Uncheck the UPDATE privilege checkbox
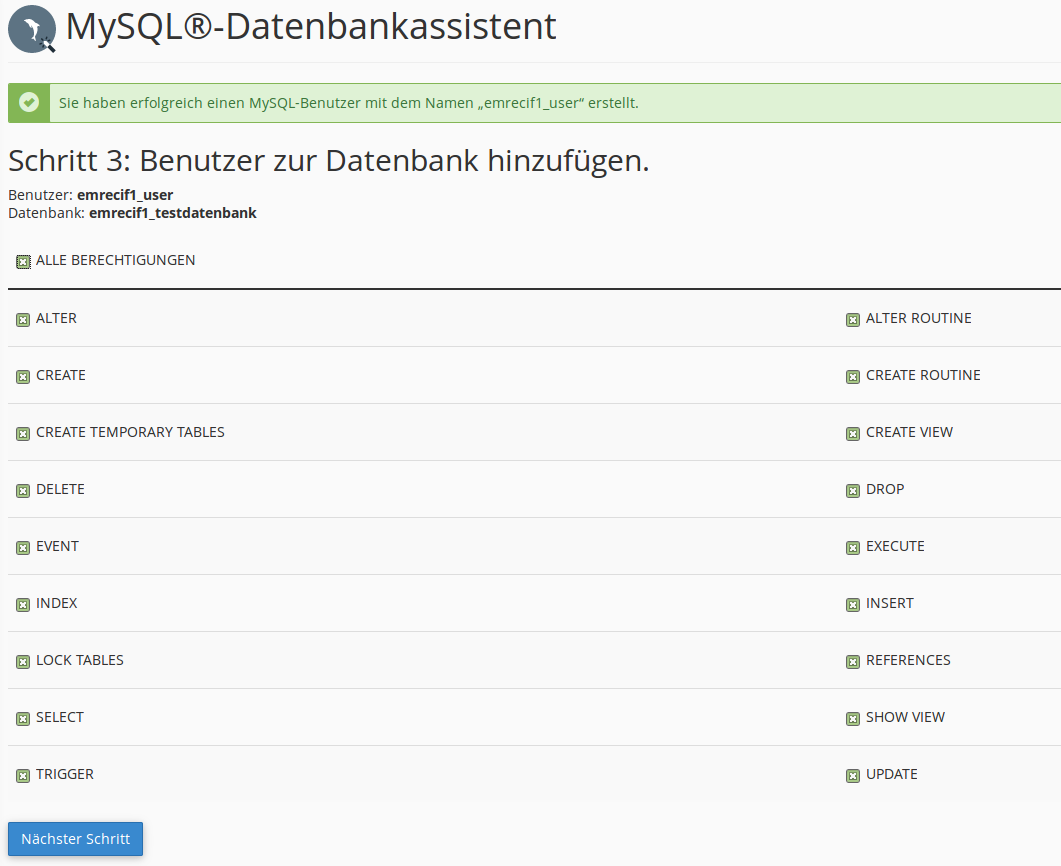This screenshot has height=866, width=1061. pyautogui.click(x=853, y=775)
